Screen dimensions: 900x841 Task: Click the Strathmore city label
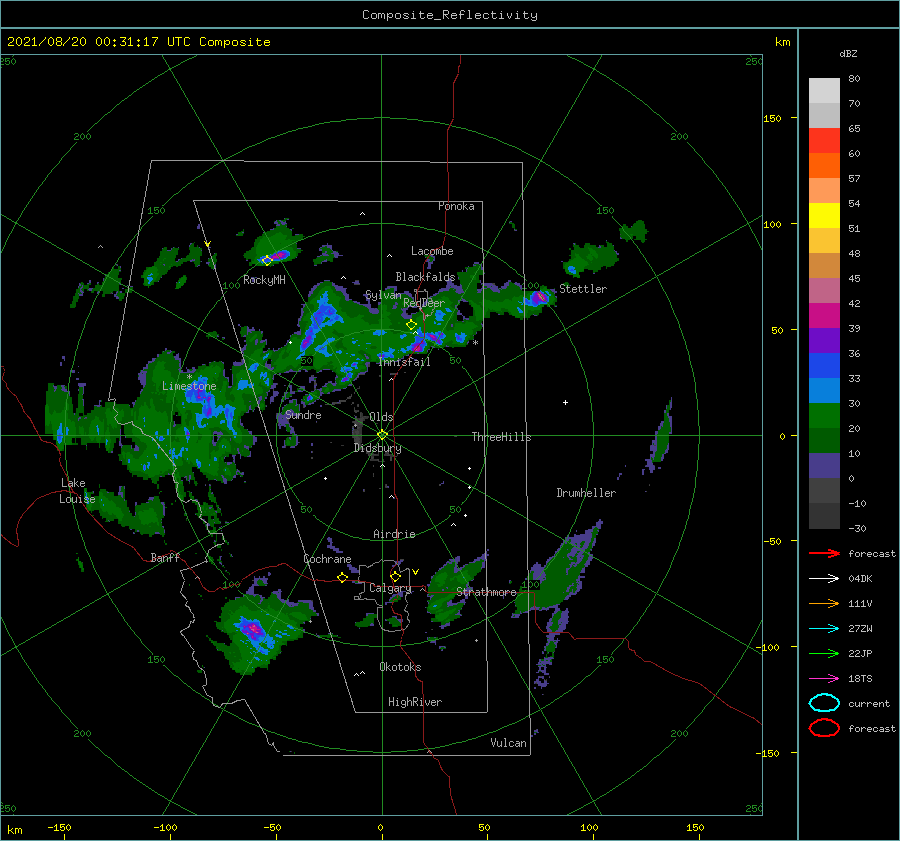(486, 591)
